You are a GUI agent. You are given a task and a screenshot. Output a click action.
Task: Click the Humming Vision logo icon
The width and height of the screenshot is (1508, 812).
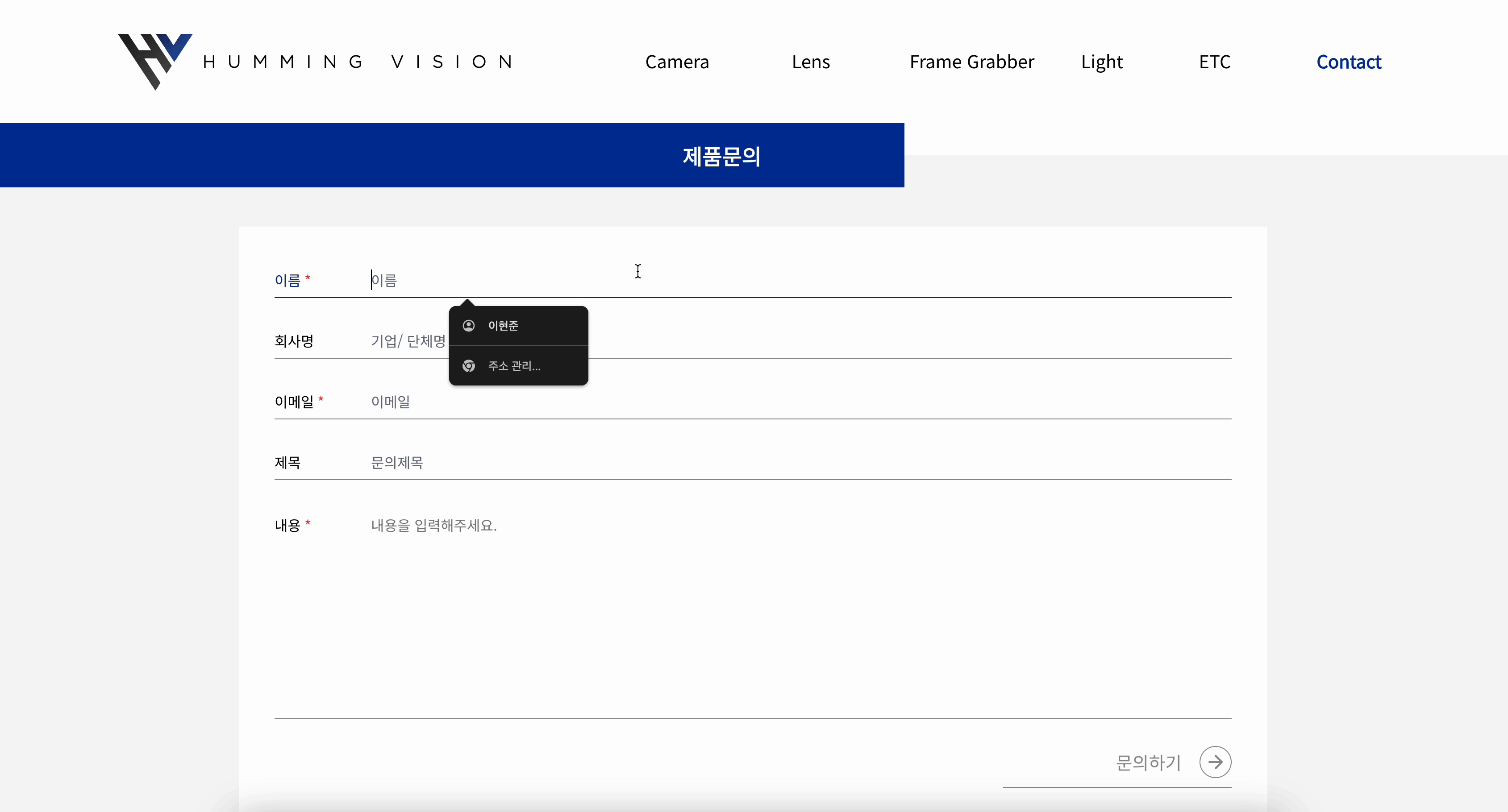pos(154,62)
